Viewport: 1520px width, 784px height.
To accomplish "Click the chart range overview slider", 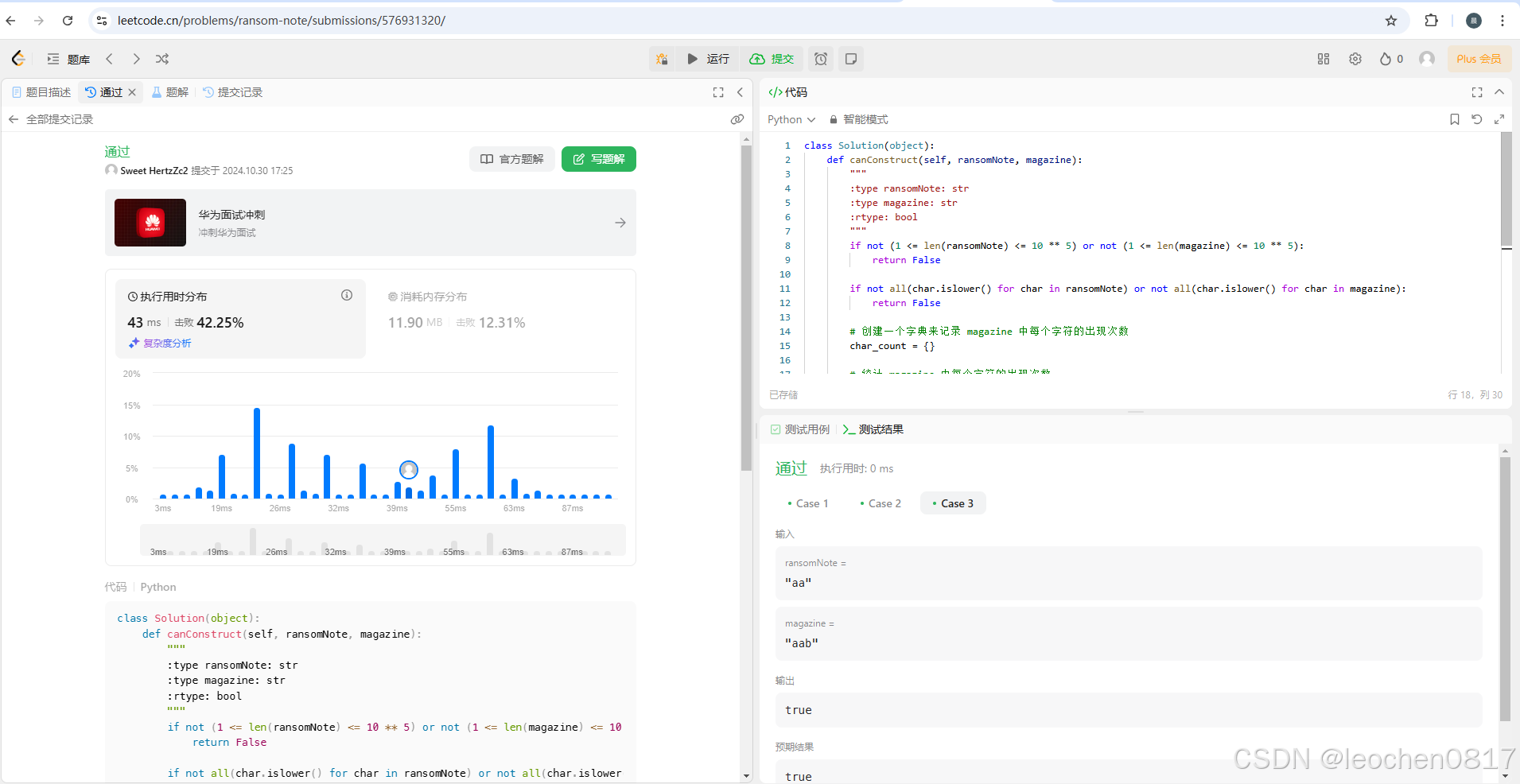I will click(383, 541).
